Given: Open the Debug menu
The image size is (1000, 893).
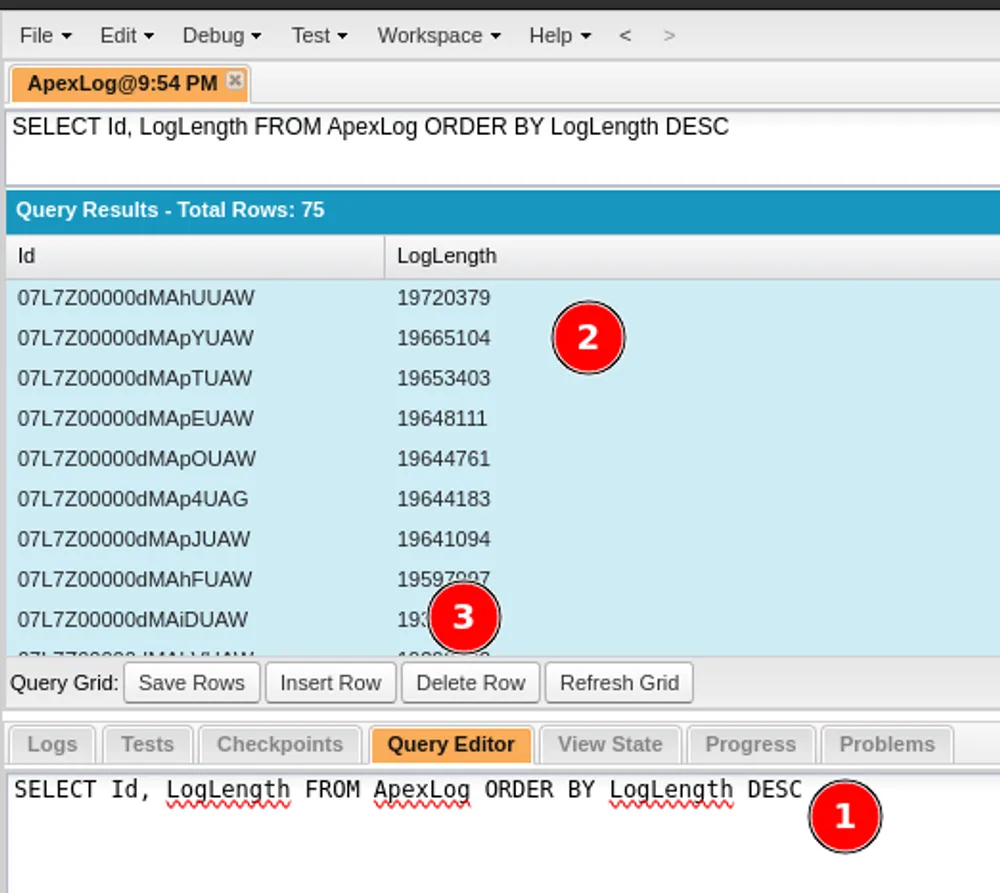Looking at the screenshot, I should point(221,36).
